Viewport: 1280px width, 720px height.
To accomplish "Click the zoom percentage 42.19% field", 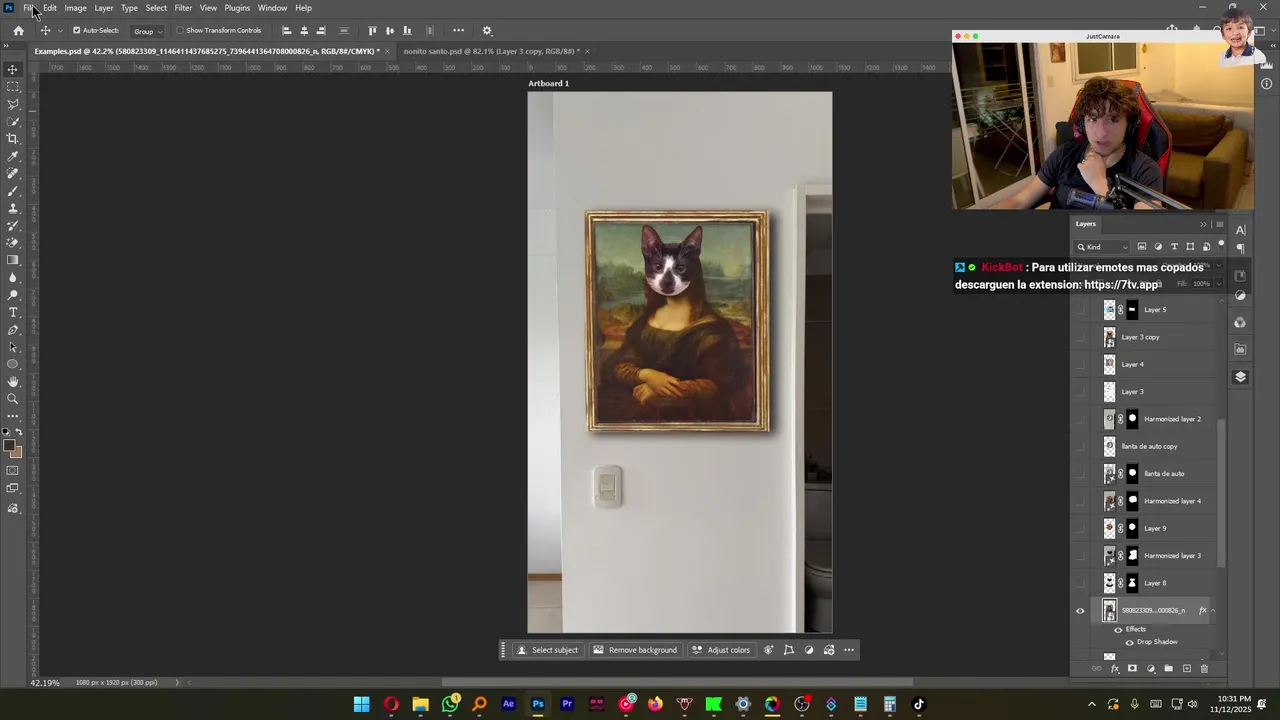I will click(x=45, y=683).
